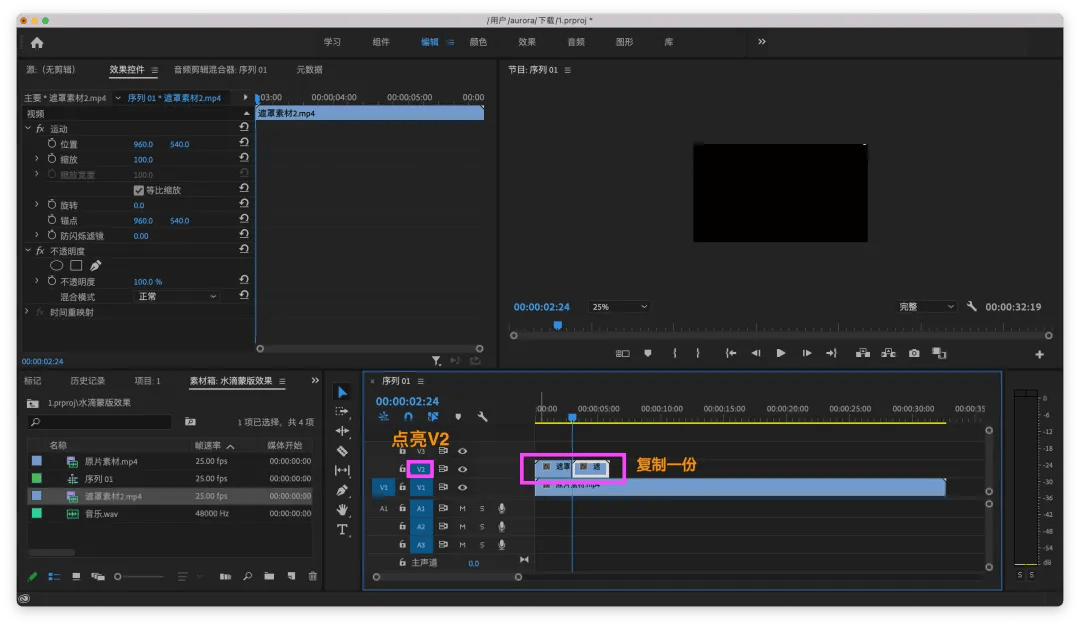
Task: Click the Program monitor playhead marker
Action: [x=558, y=325]
